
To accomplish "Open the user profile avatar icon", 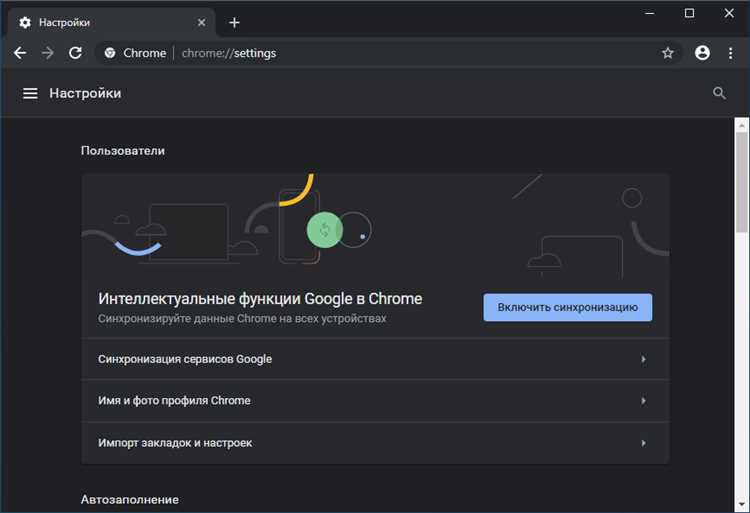I will 703,53.
